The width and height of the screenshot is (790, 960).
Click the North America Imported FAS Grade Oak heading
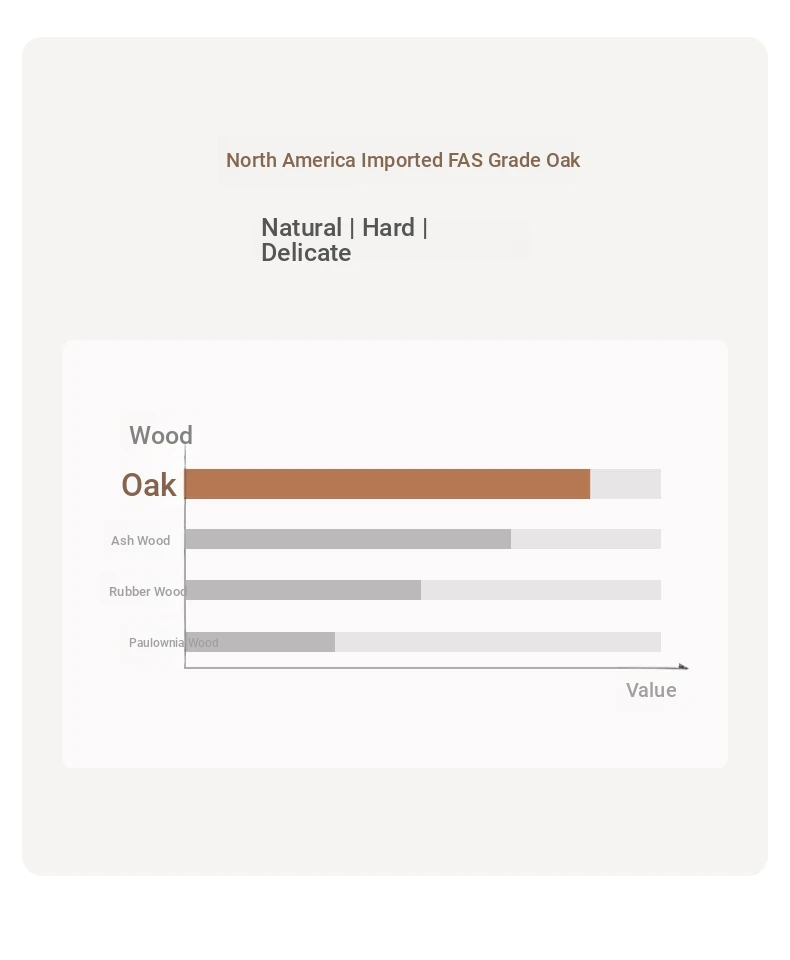pos(403,160)
